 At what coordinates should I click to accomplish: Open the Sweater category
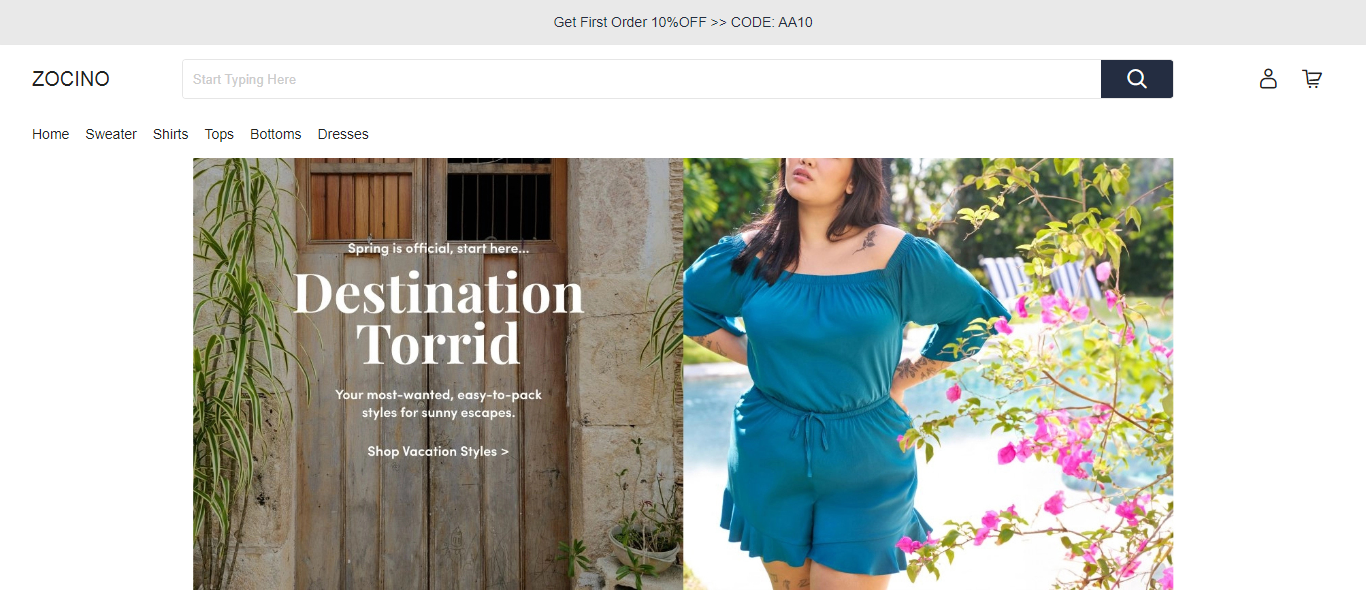111,134
